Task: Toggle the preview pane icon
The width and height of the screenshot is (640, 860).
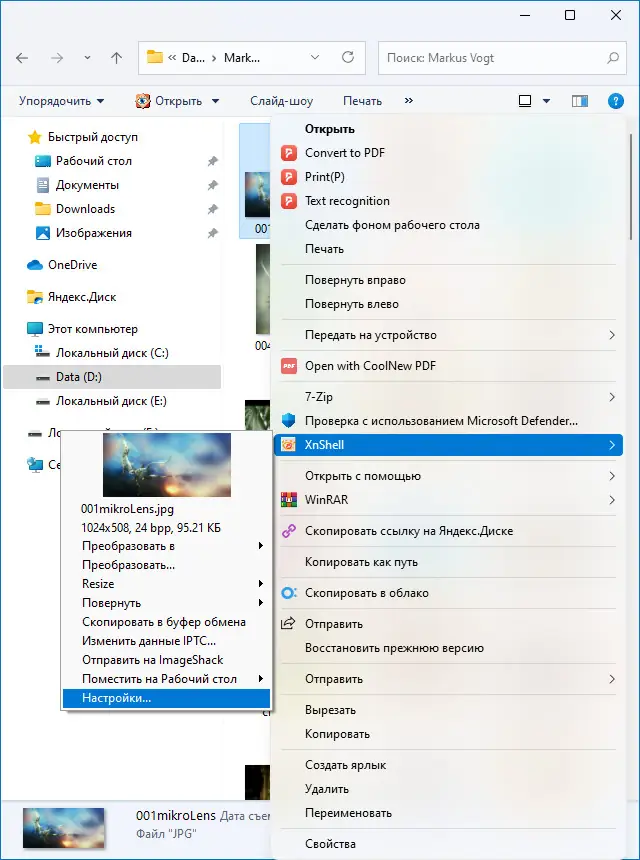Action: pyautogui.click(x=580, y=101)
